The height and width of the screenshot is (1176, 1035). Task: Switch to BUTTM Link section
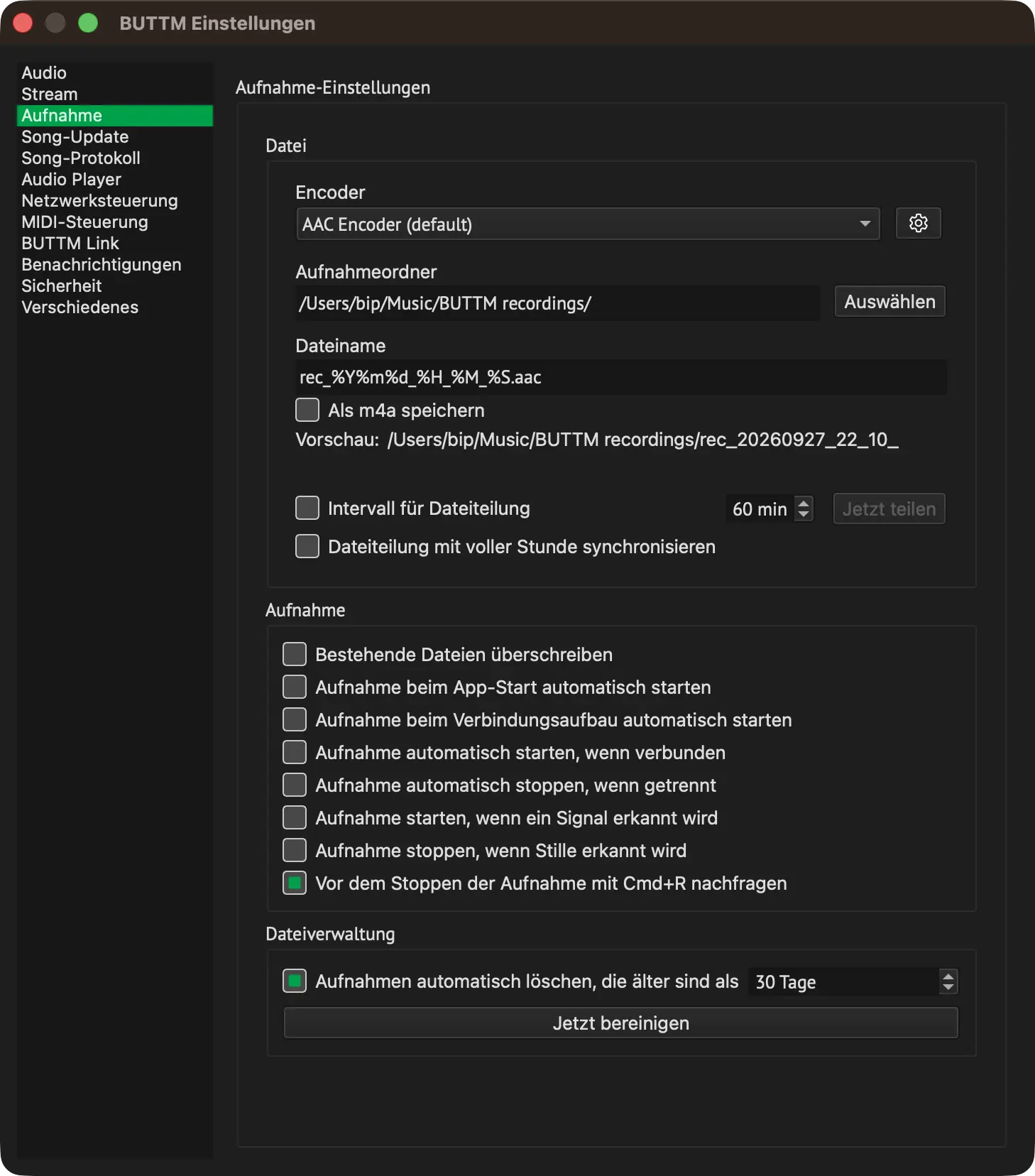(x=115, y=243)
